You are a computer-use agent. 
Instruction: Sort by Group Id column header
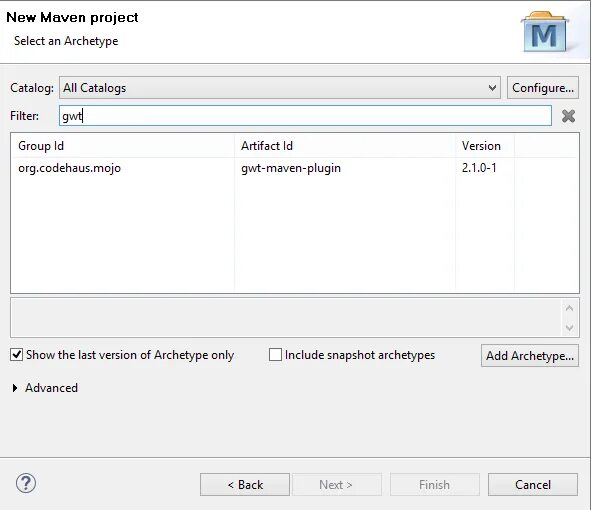[122, 146]
